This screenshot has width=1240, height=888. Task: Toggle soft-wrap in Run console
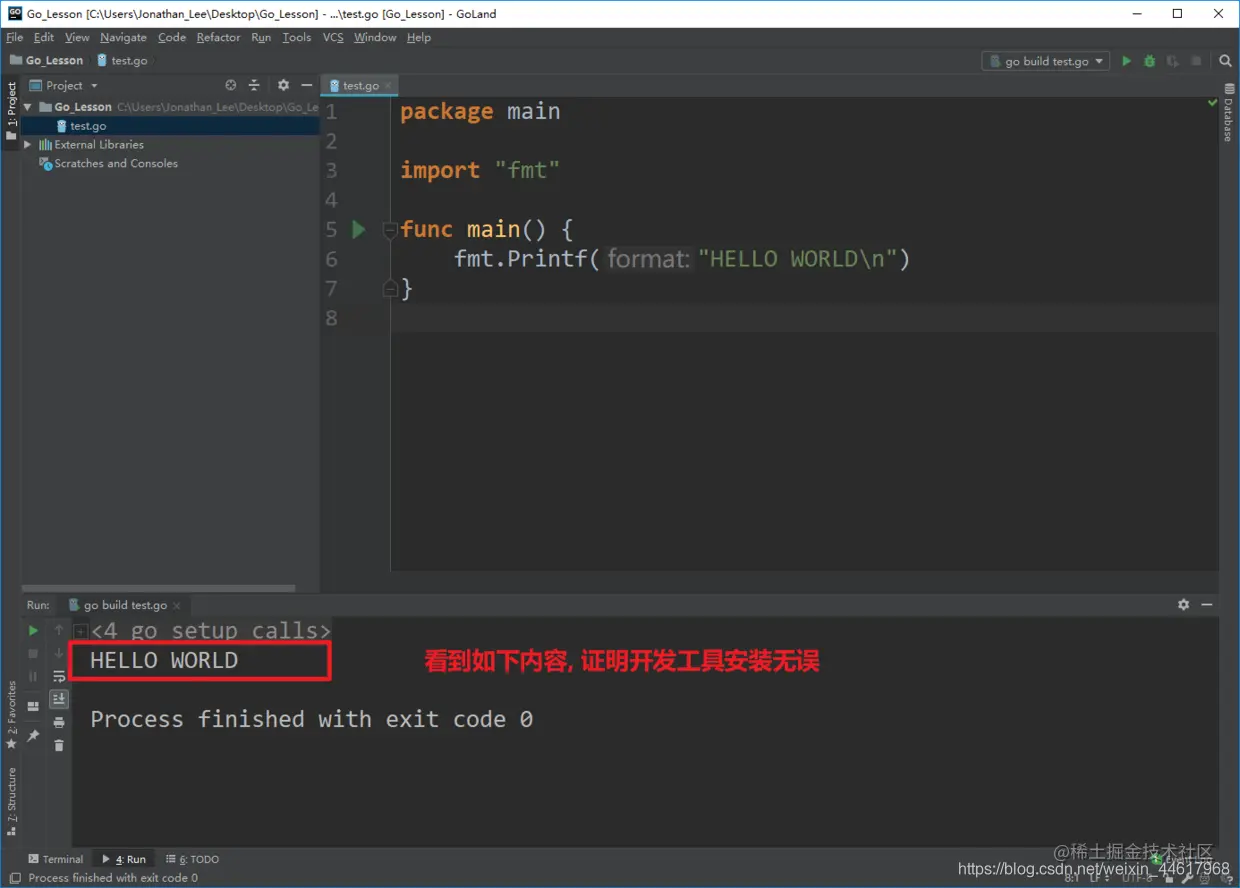(59, 677)
